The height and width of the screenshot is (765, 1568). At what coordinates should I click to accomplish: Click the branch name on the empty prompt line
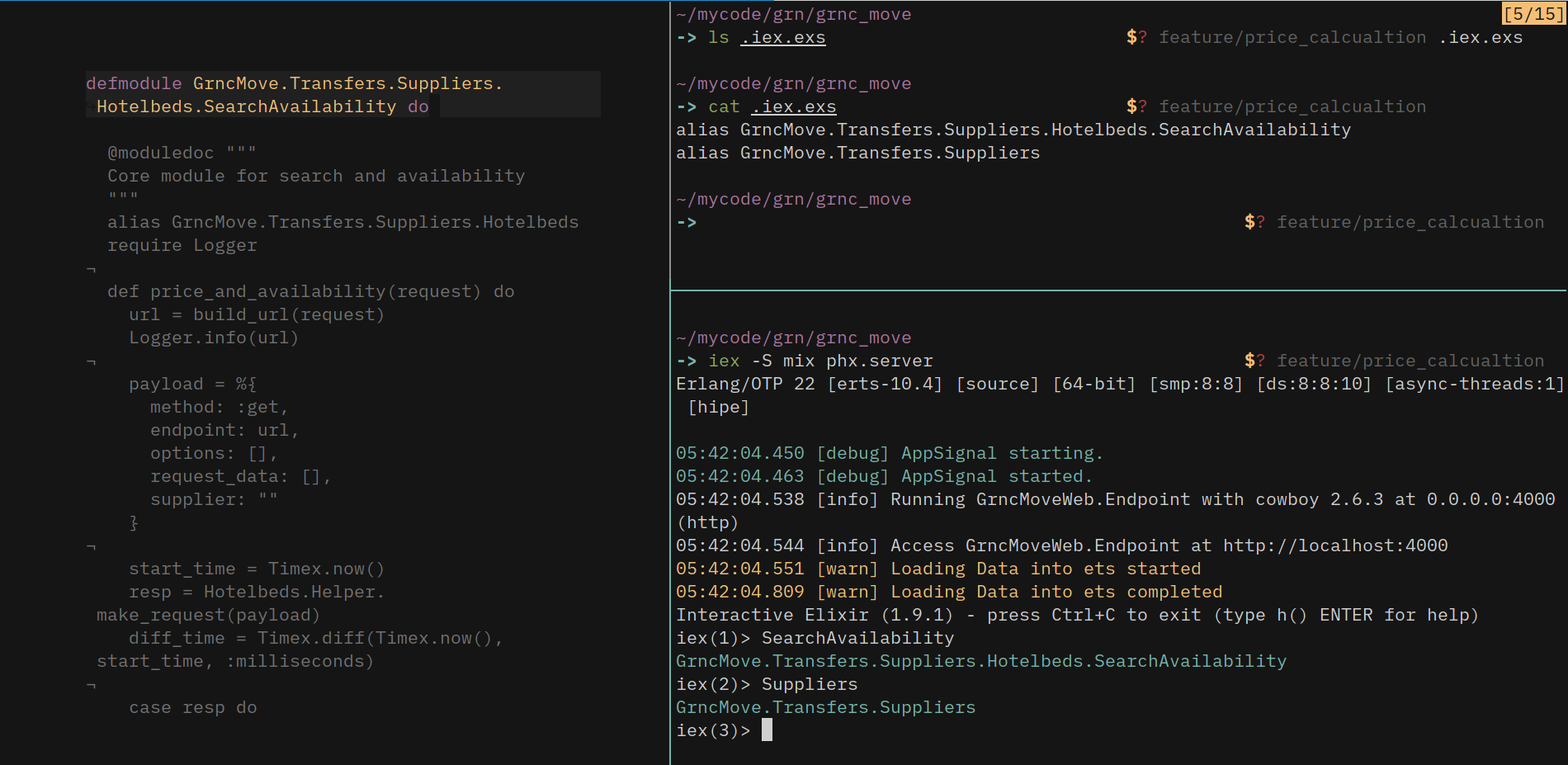pos(1410,223)
